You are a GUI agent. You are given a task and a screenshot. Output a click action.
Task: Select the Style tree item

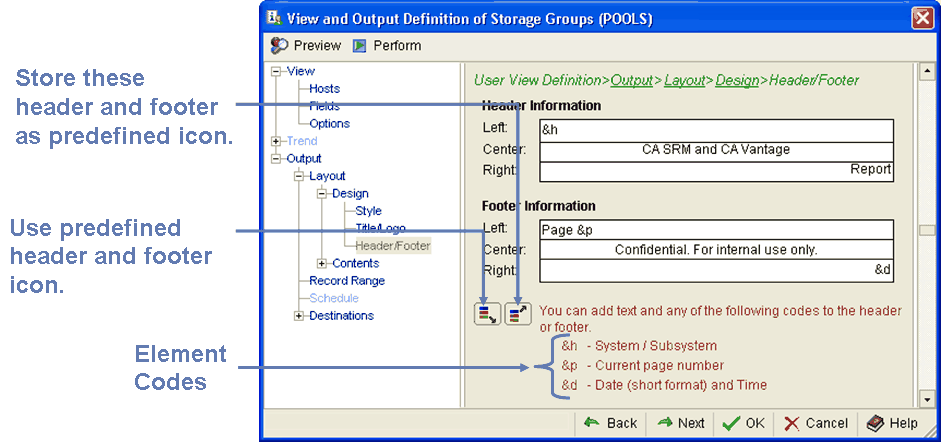368,211
